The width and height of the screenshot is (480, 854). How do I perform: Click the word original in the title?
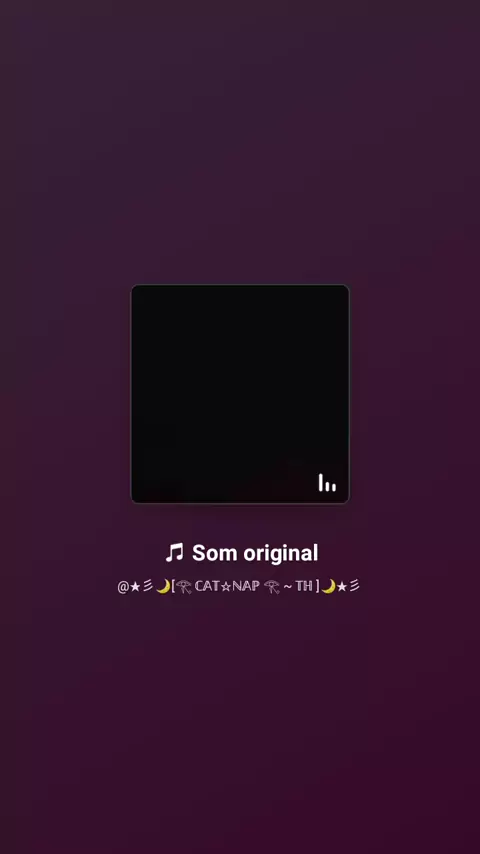pyautogui.click(x=281, y=553)
